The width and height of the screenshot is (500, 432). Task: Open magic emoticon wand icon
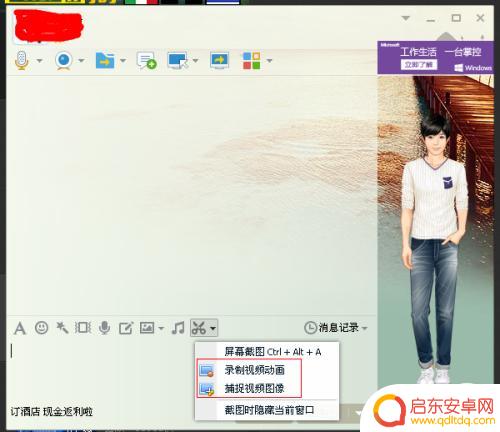point(62,328)
